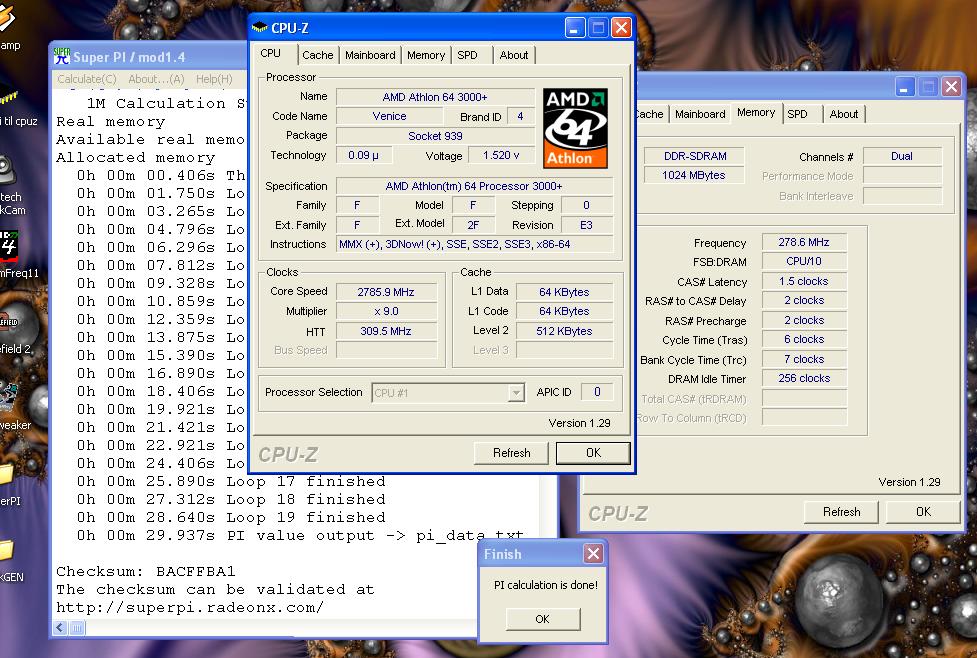Click the Voltage value 1.520 v

(x=500, y=155)
